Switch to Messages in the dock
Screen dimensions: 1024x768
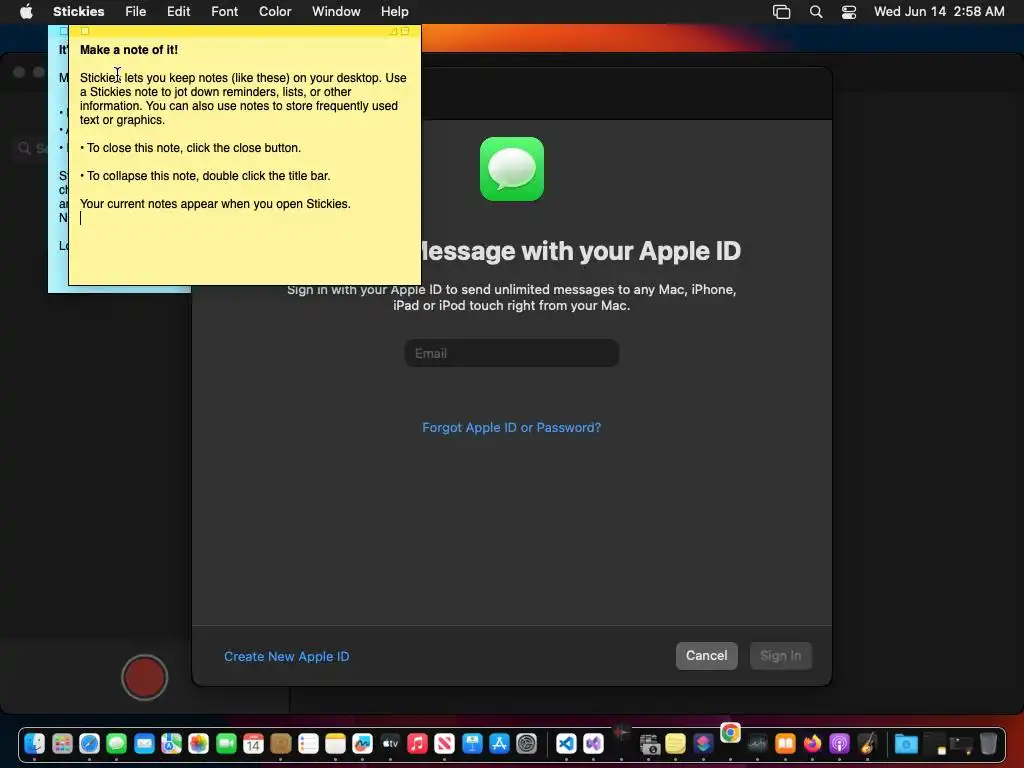[x=117, y=743]
